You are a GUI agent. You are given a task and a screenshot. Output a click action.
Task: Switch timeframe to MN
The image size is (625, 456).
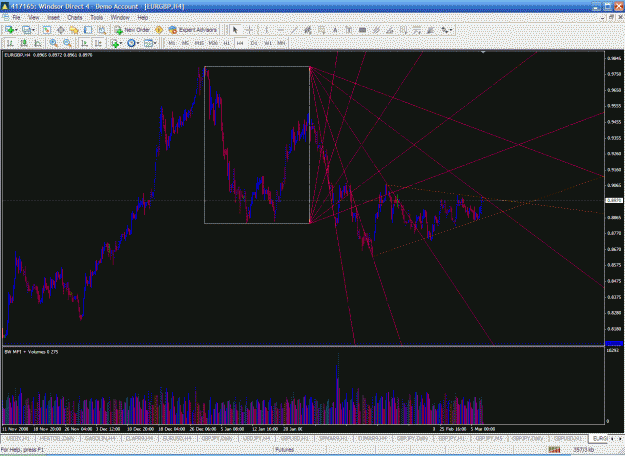pos(281,43)
